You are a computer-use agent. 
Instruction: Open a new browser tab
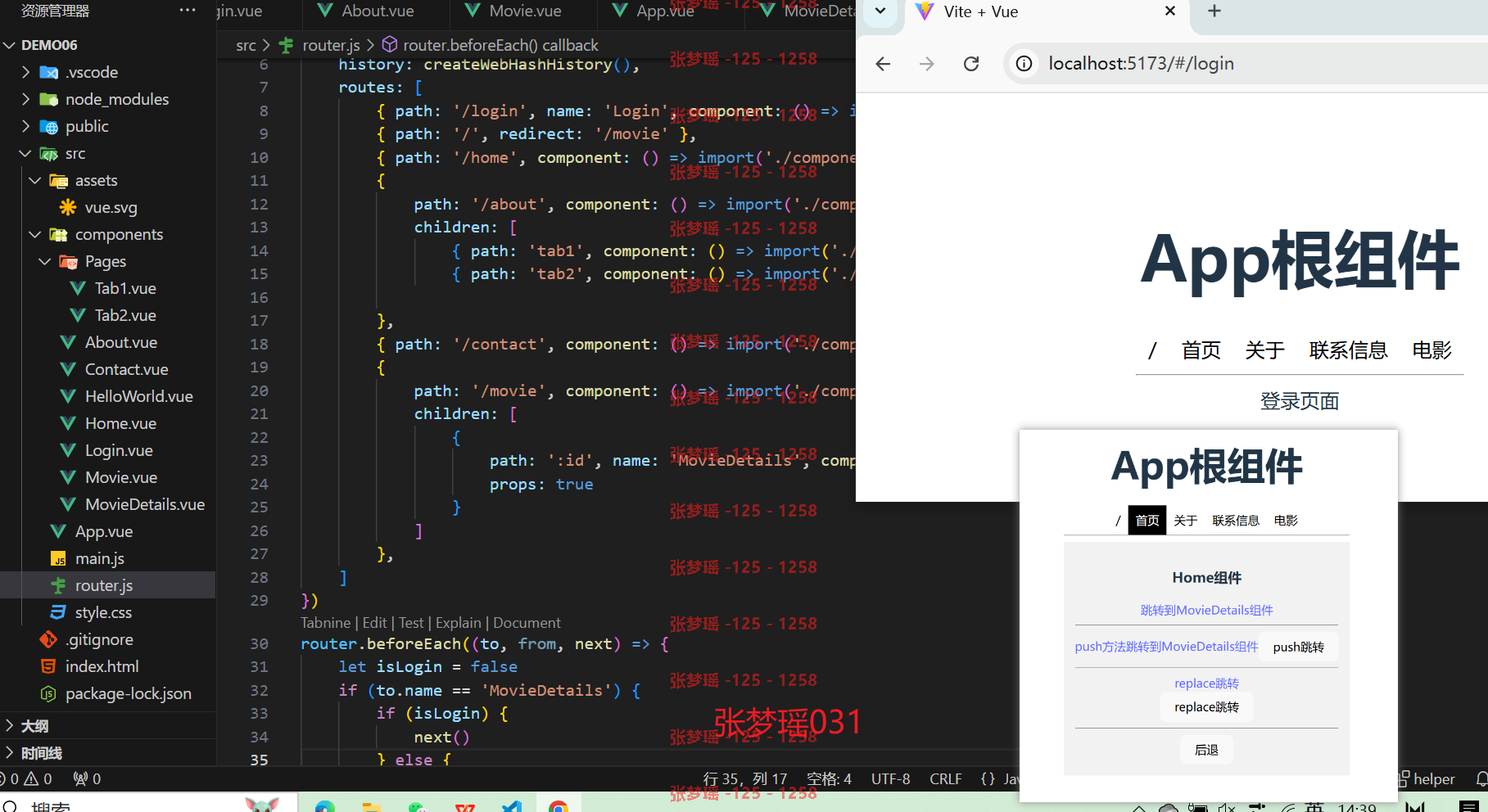tap(1214, 11)
